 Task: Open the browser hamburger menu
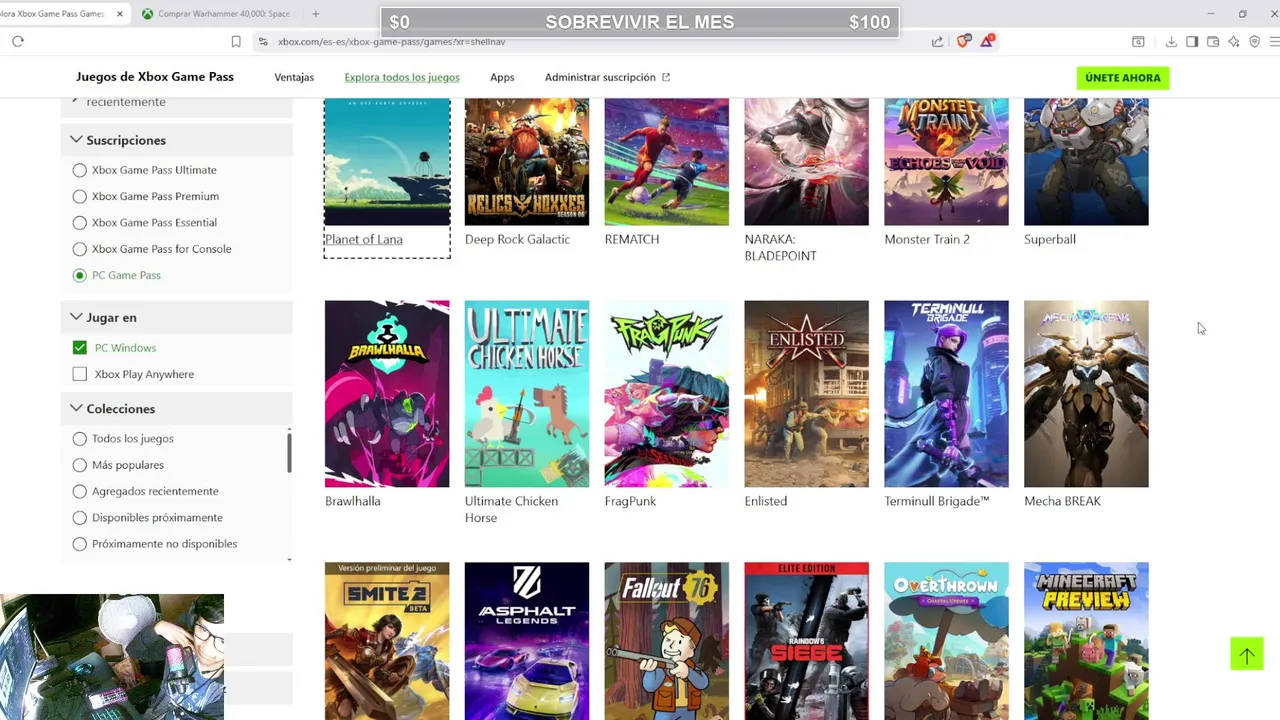1274,41
